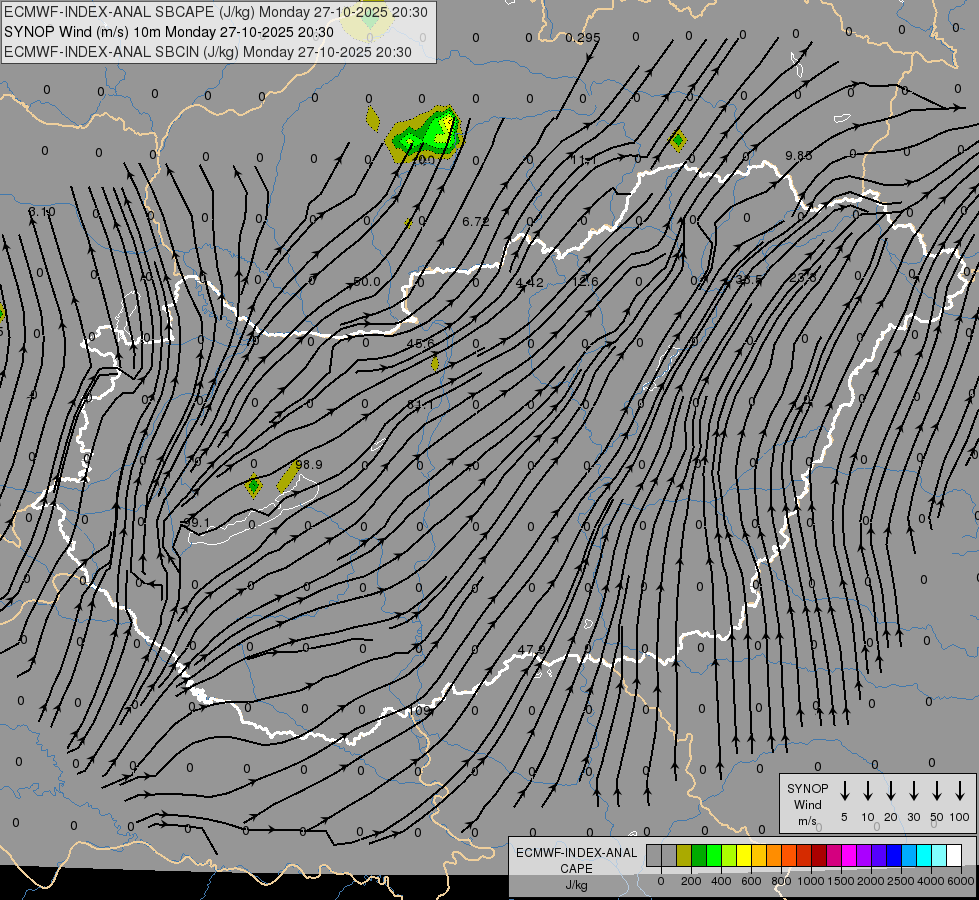
Task: Click the SYNOP Wind m/s legend label
Action: coord(807,804)
